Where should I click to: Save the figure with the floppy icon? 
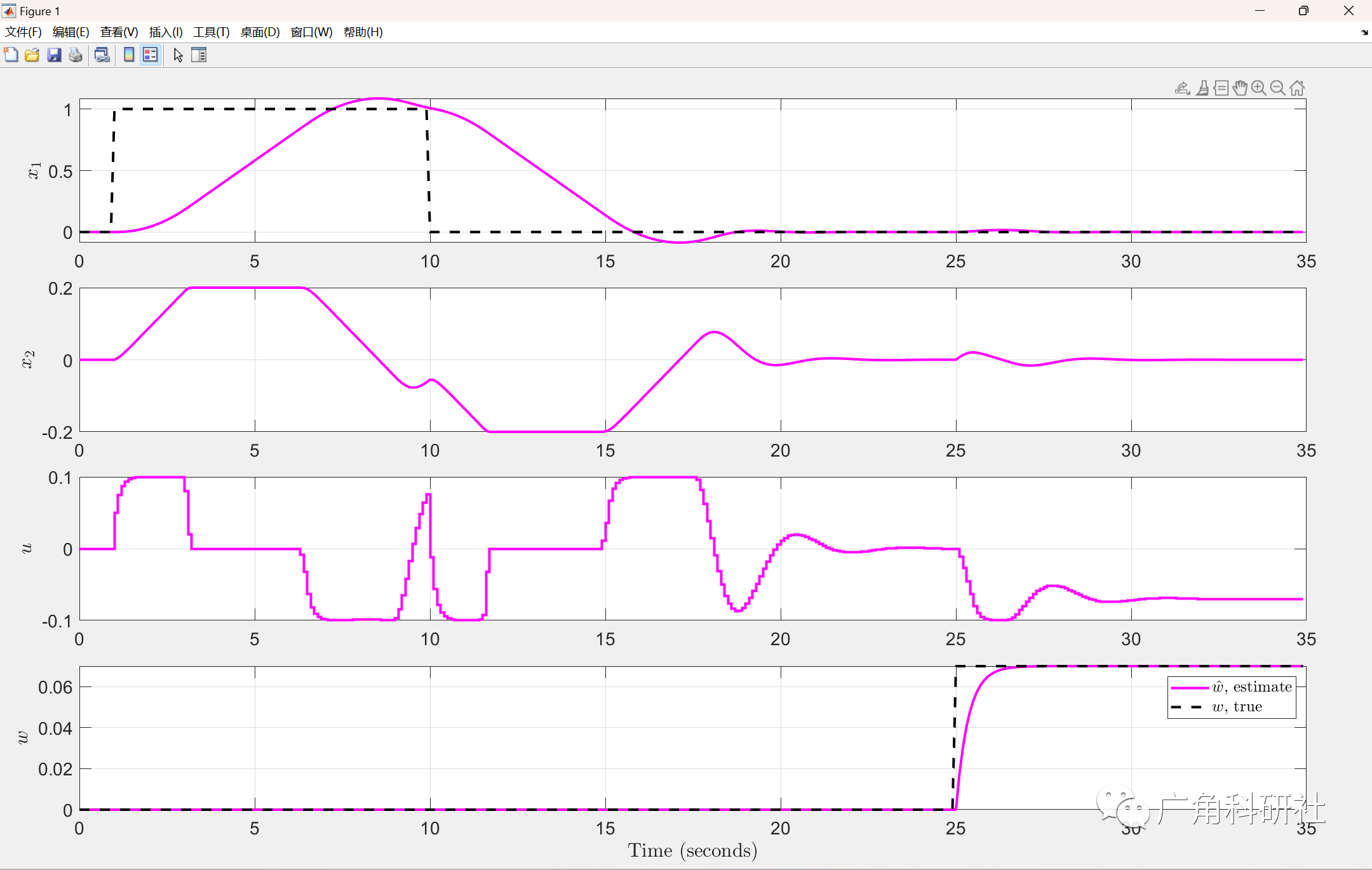click(54, 55)
